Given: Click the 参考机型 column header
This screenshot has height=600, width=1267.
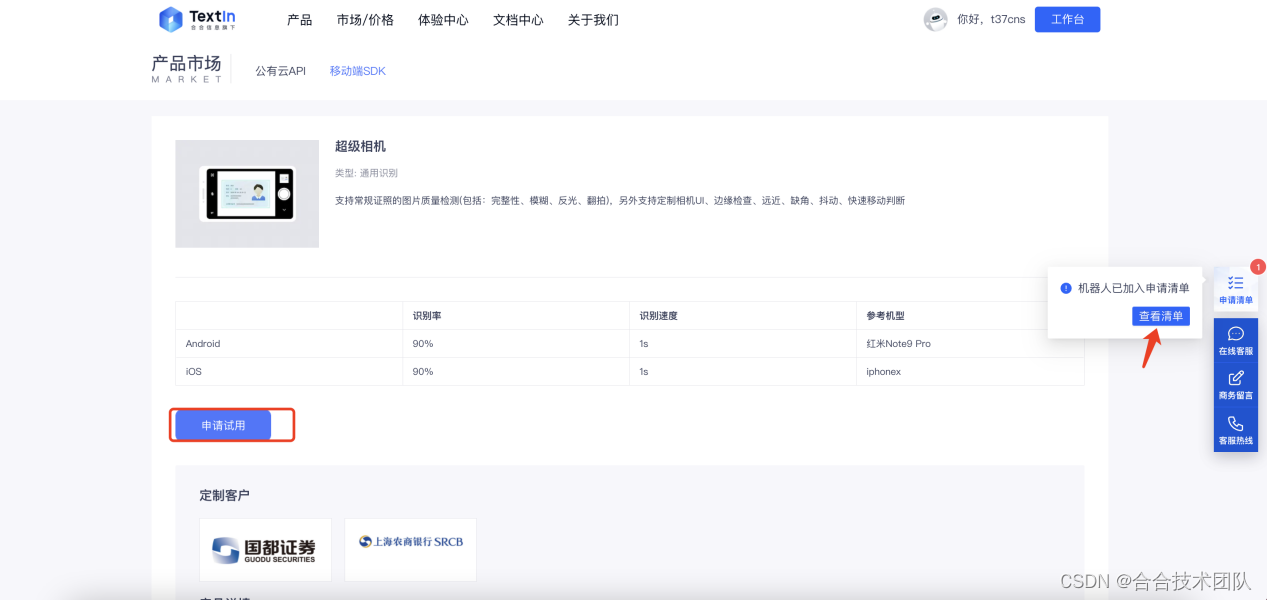Looking at the screenshot, I should [x=885, y=315].
